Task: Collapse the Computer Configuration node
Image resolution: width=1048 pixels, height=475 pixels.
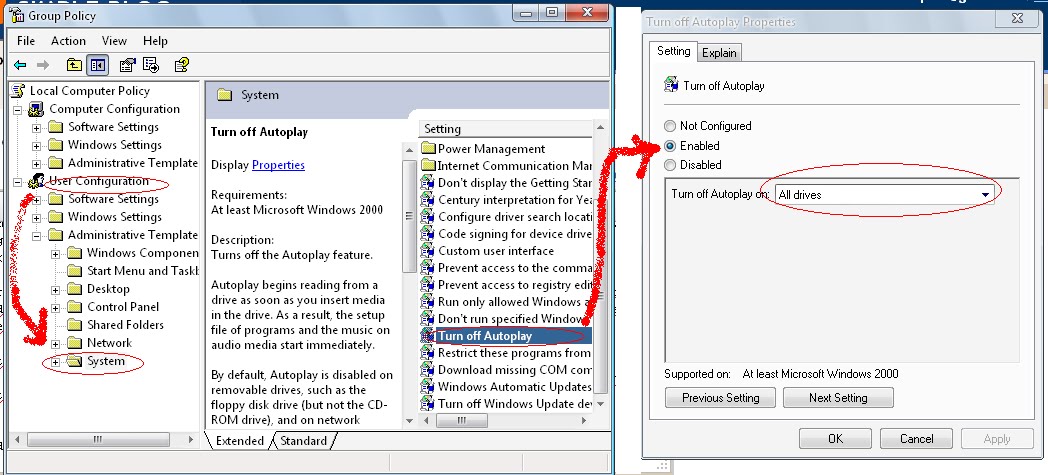Action: pos(18,110)
